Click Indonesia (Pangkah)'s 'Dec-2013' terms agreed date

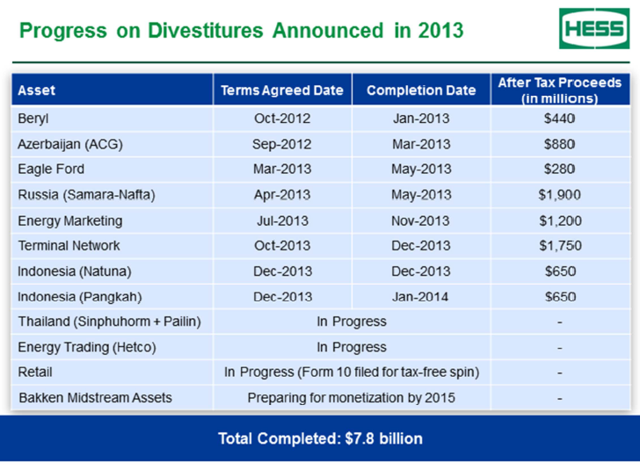click(x=282, y=297)
